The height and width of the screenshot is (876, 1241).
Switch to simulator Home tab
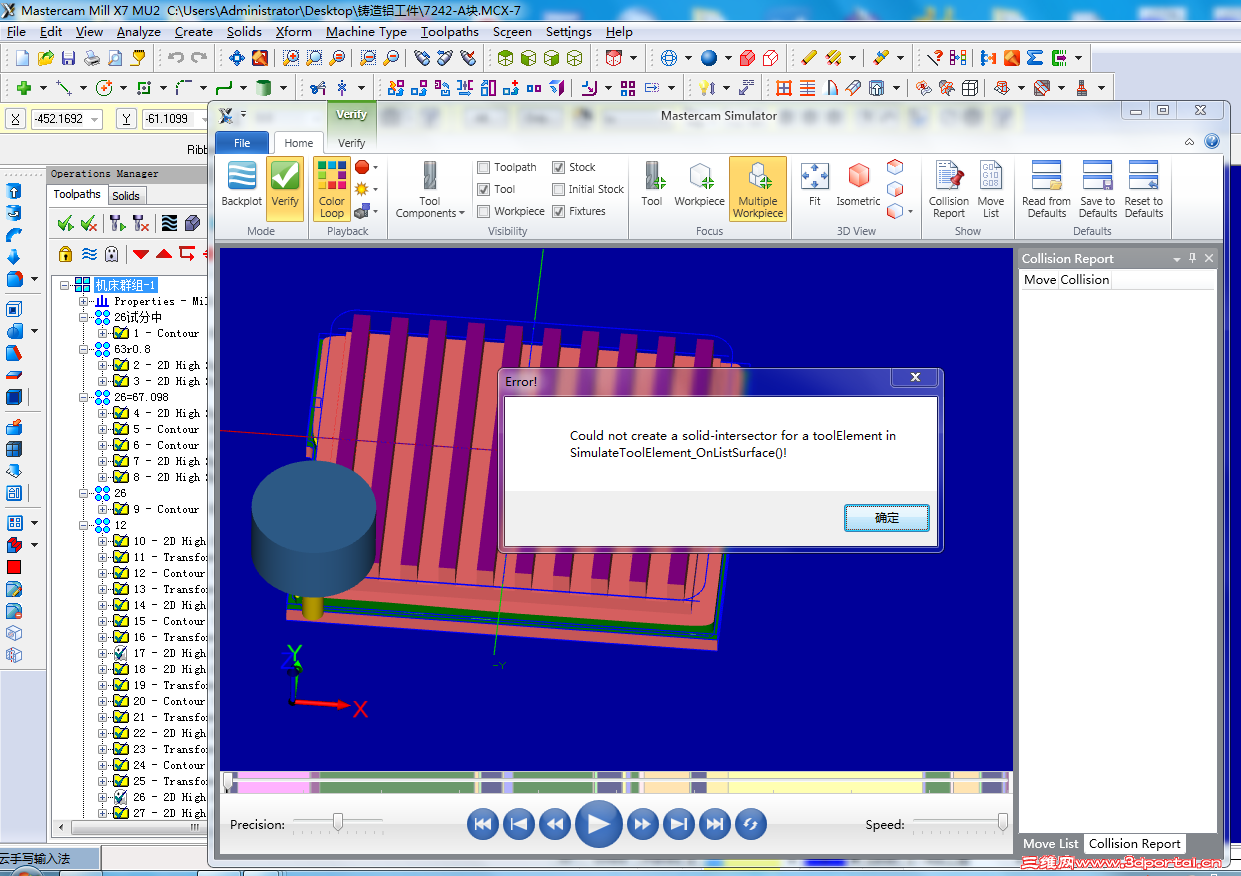(299, 143)
